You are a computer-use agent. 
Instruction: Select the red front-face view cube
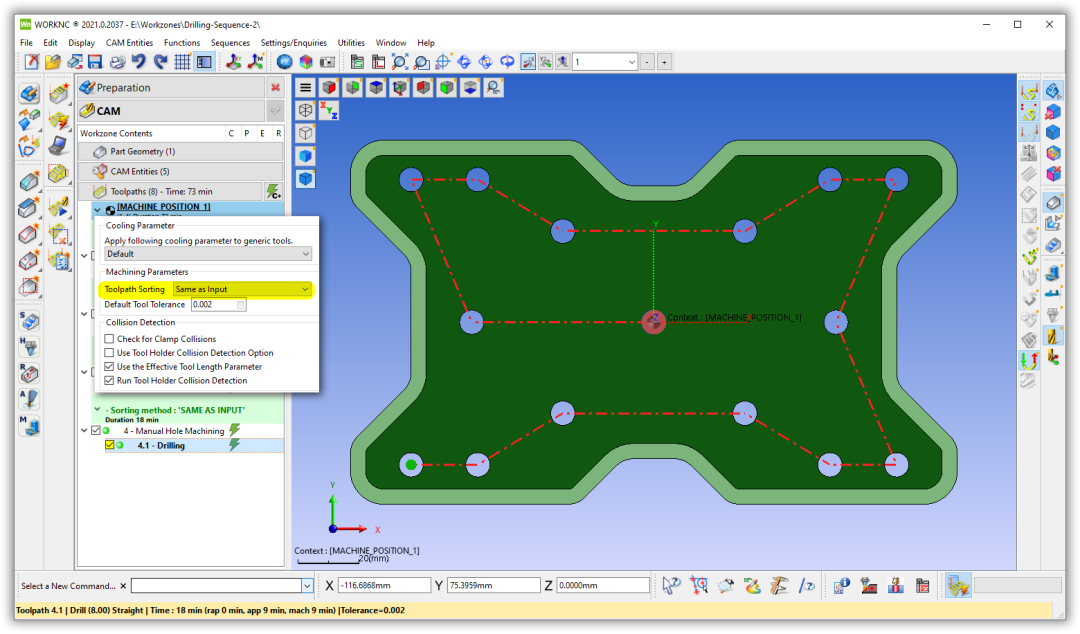pos(329,88)
